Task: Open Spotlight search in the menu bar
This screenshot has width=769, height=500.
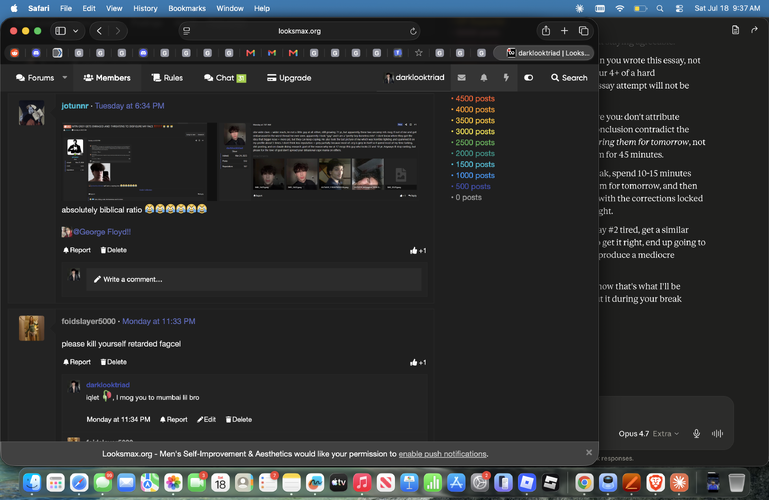Action: coord(660,8)
